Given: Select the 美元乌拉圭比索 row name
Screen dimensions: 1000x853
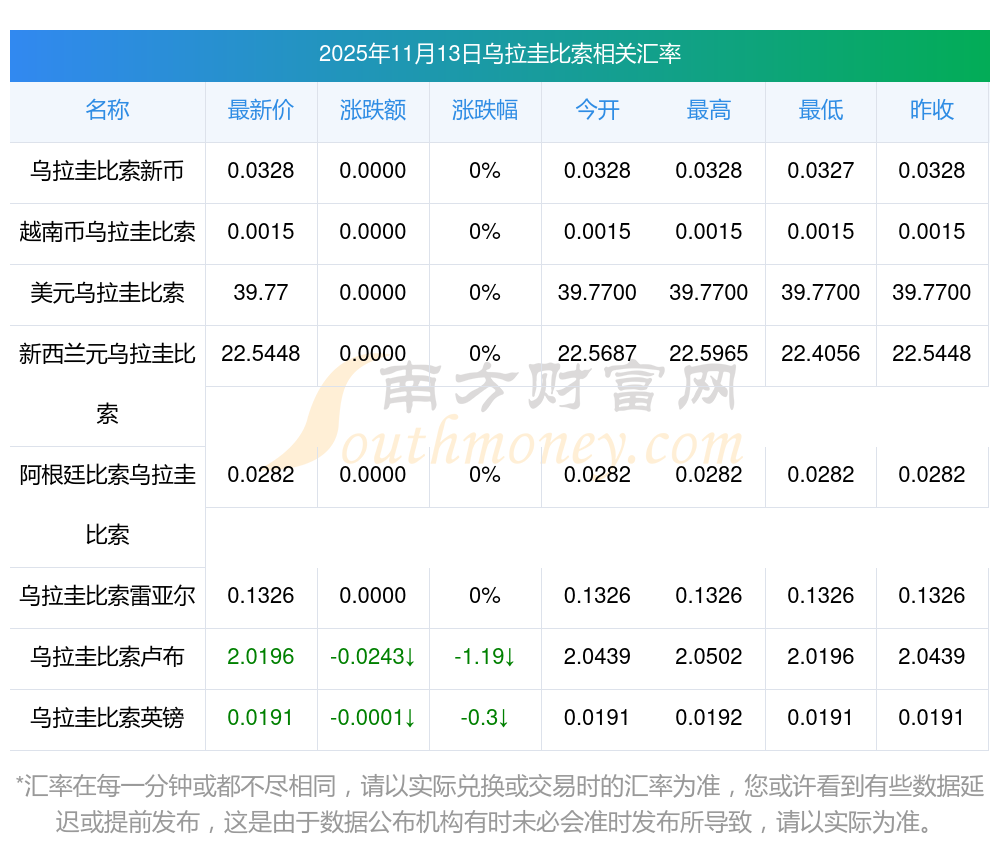Looking at the screenshot, I should pos(107,293).
